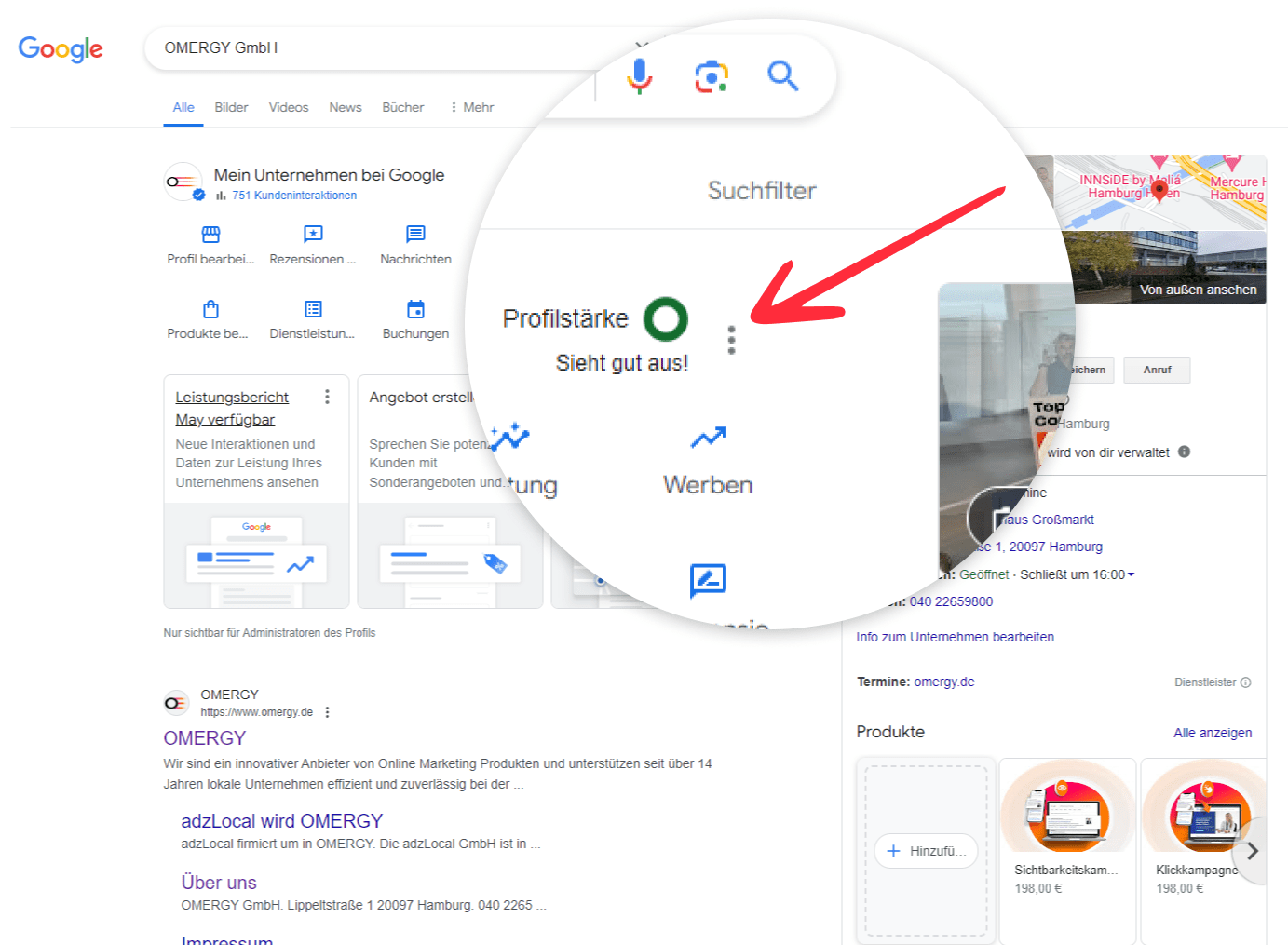
Task: Click the Werben trending arrow icon
Action: tap(709, 437)
